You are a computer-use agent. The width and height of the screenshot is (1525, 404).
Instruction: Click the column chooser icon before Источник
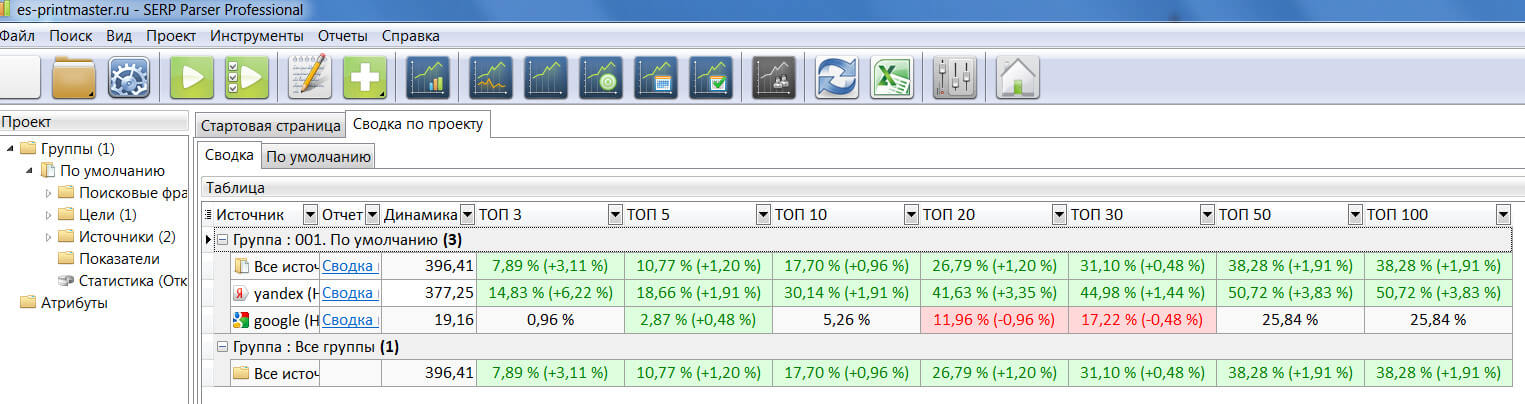pos(208,215)
